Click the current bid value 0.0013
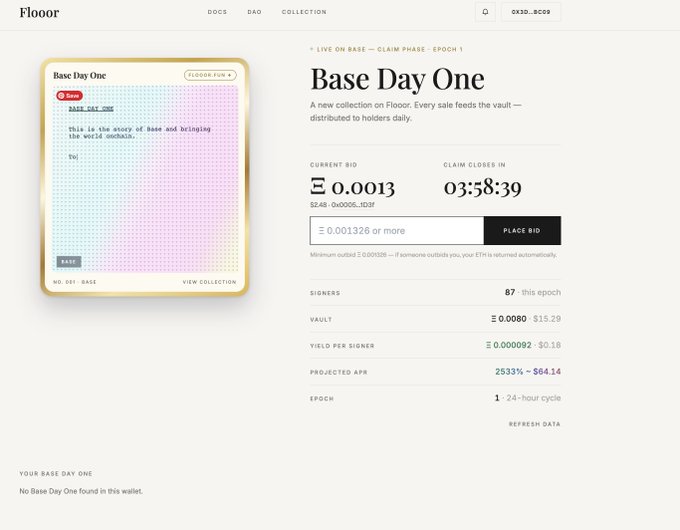The width and height of the screenshot is (680, 530). point(353,186)
